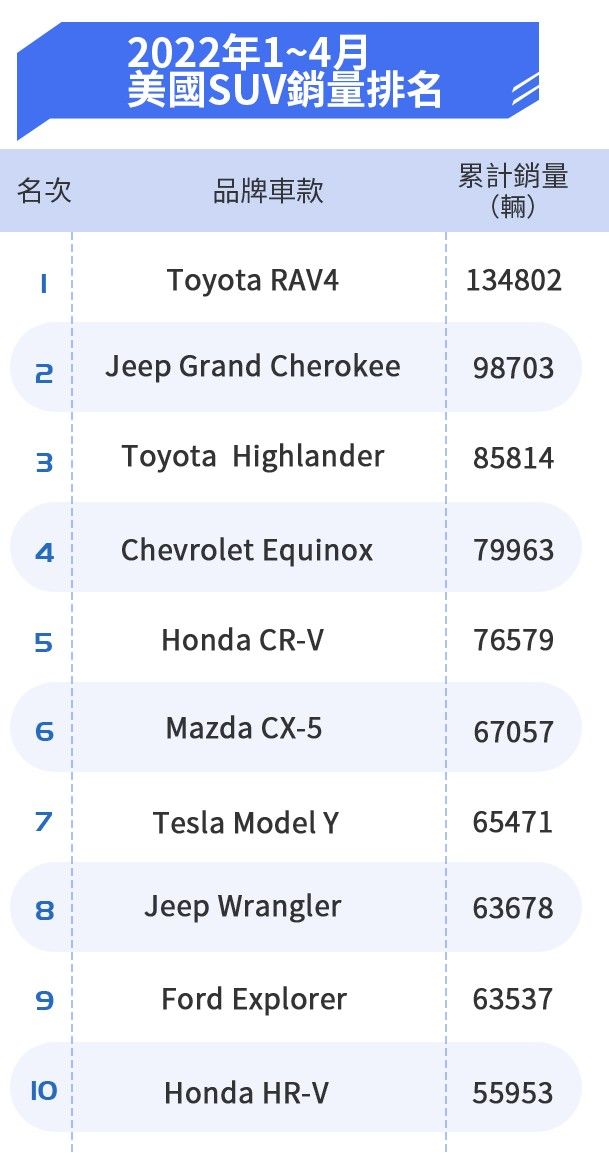Click rank number 10 label
The image size is (609, 1153).
[43, 1091]
